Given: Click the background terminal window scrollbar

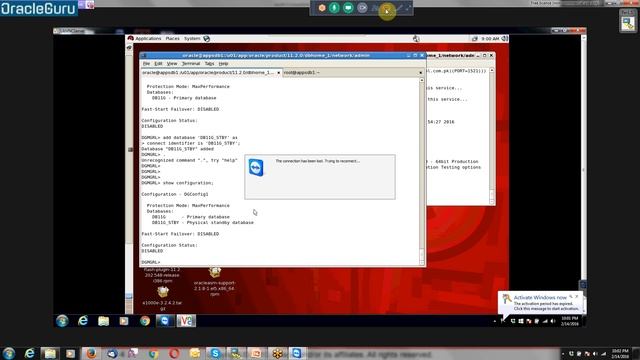Looking at the screenshot, I should click(491, 136).
